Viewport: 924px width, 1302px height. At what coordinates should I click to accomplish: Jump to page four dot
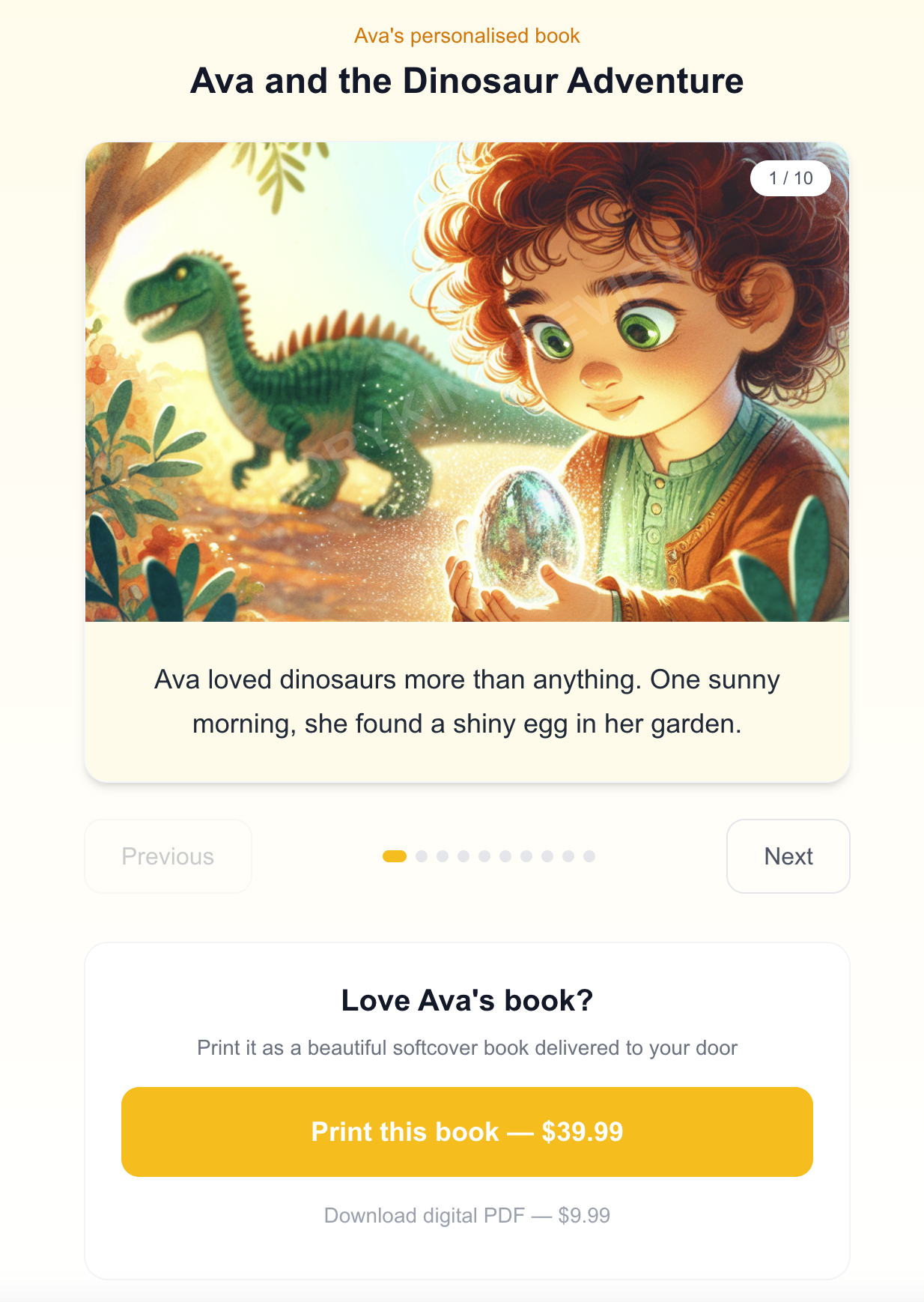(463, 856)
